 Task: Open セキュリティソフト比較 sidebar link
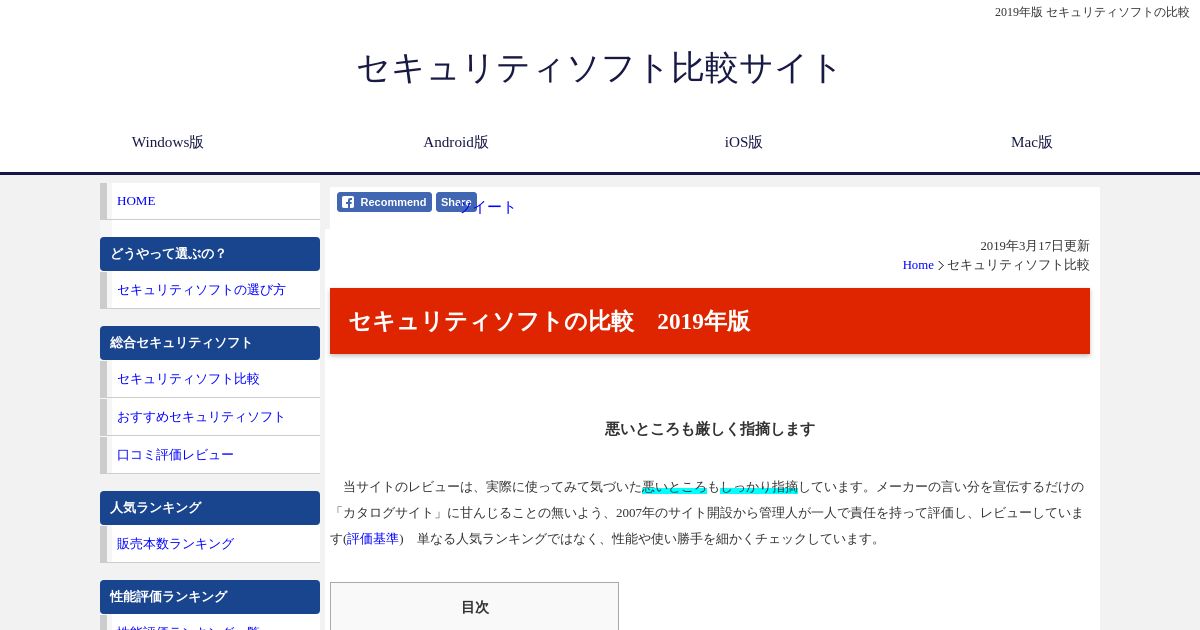click(x=210, y=379)
